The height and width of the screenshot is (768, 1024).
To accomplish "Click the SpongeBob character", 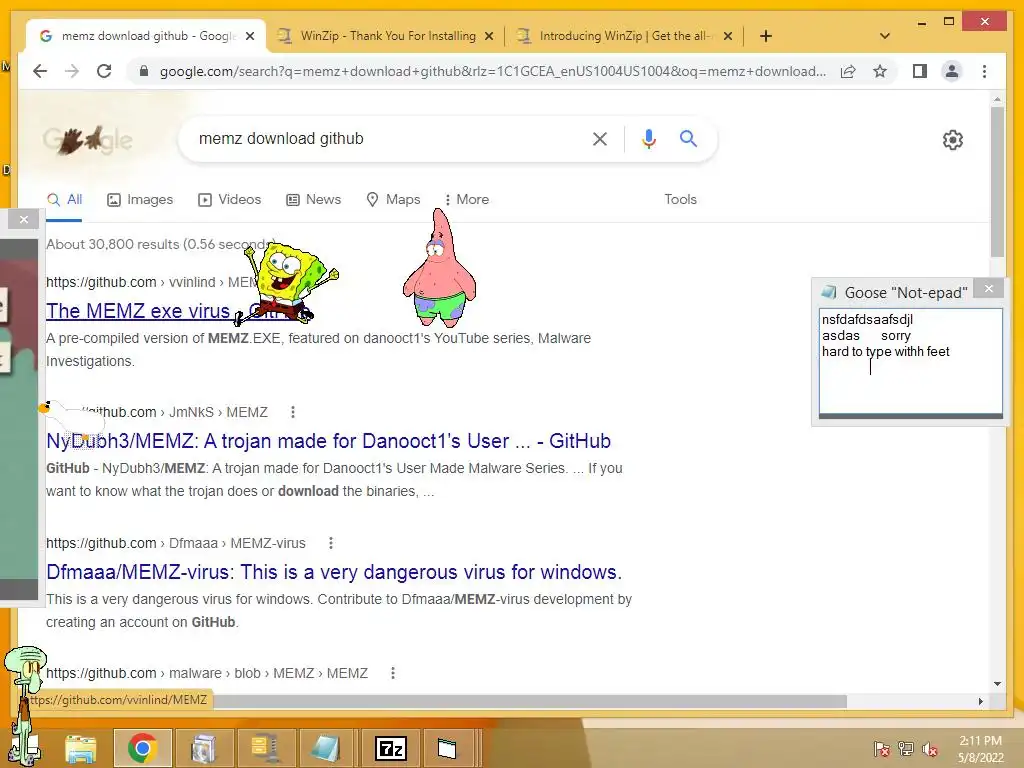I will [287, 283].
